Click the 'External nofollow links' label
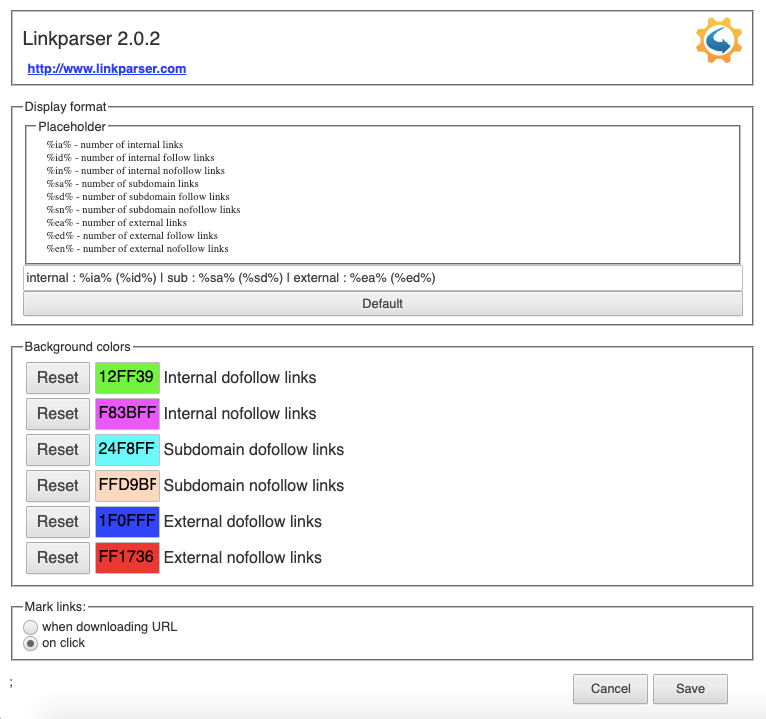 (243, 558)
